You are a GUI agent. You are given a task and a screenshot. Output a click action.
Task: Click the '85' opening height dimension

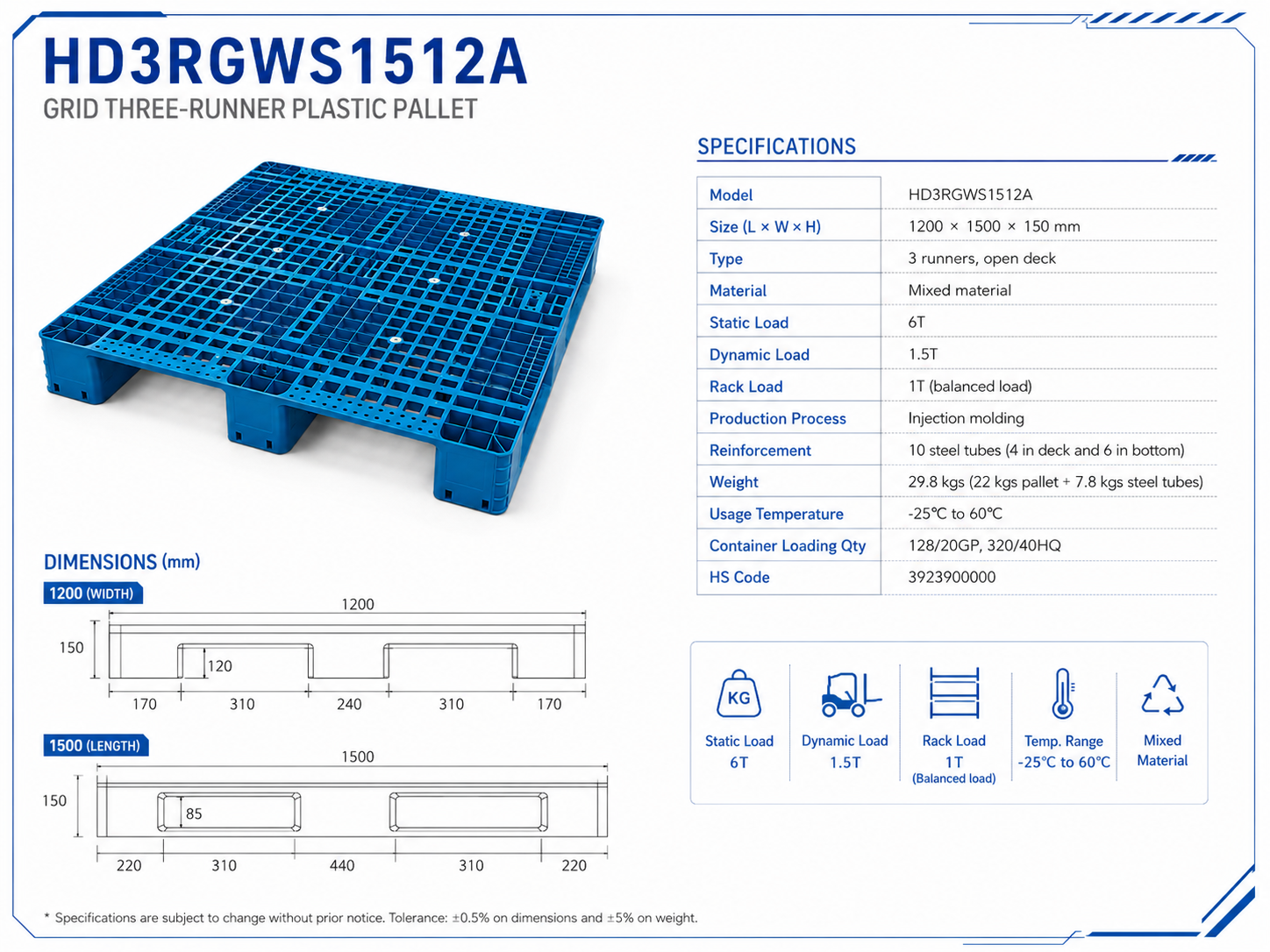(194, 814)
